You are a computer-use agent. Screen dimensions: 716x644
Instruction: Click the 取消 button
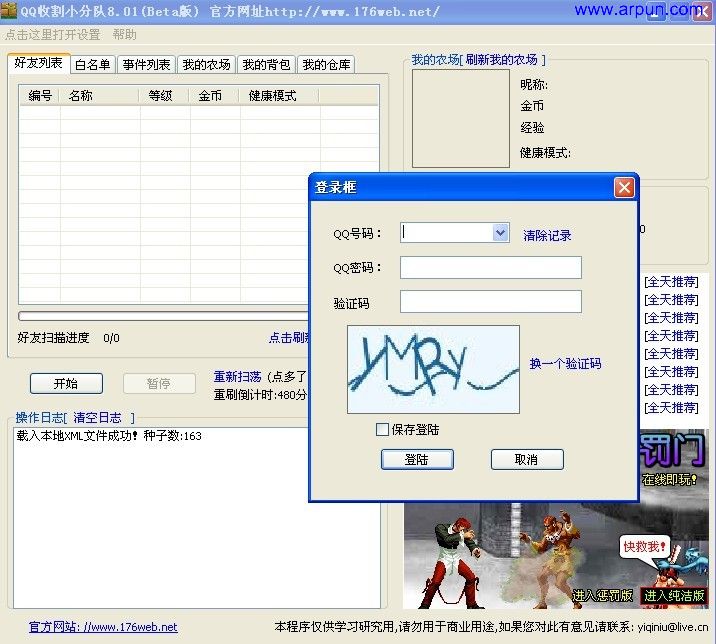(x=527, y=459)
